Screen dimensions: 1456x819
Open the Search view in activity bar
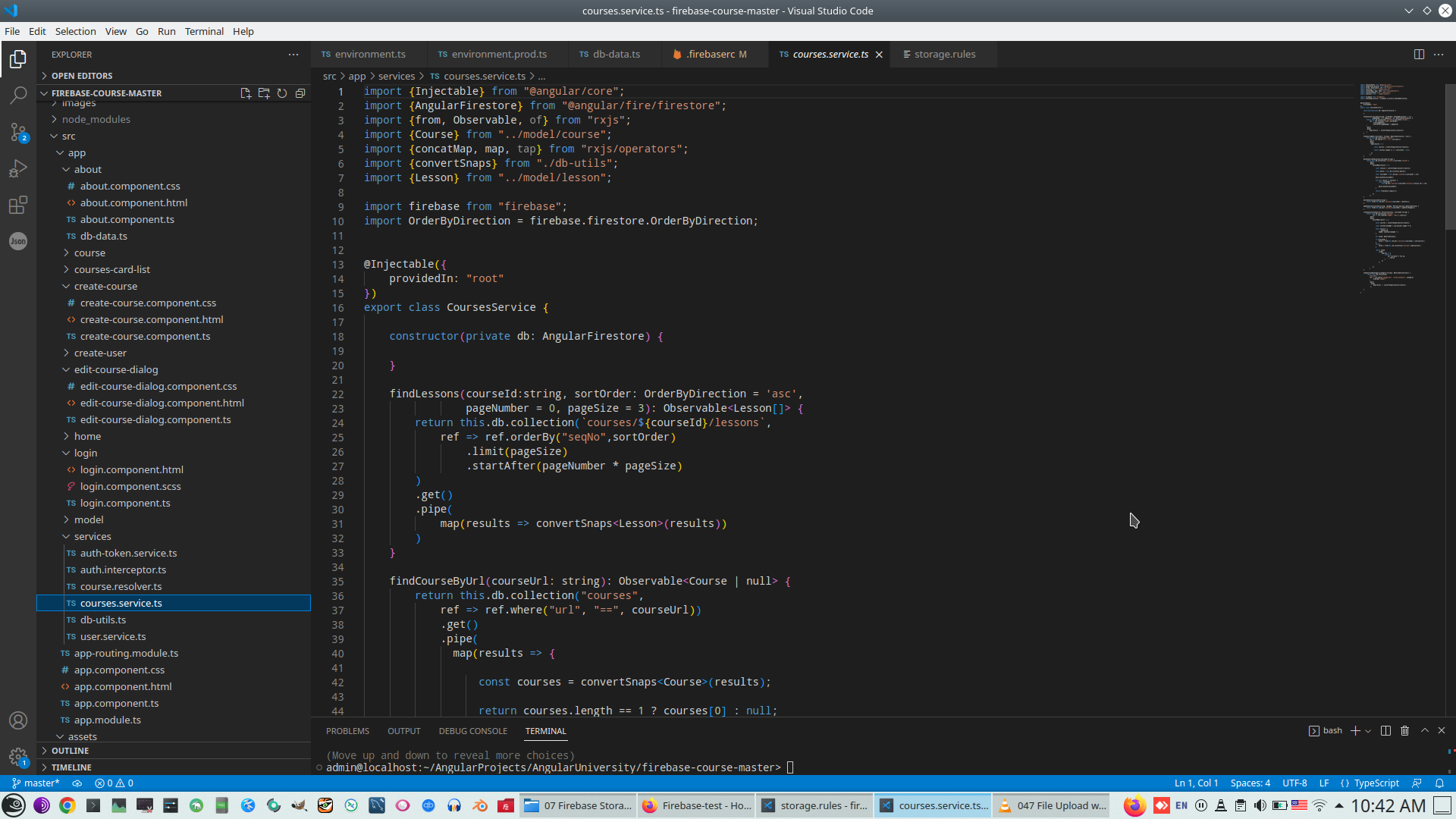[18, 96]
